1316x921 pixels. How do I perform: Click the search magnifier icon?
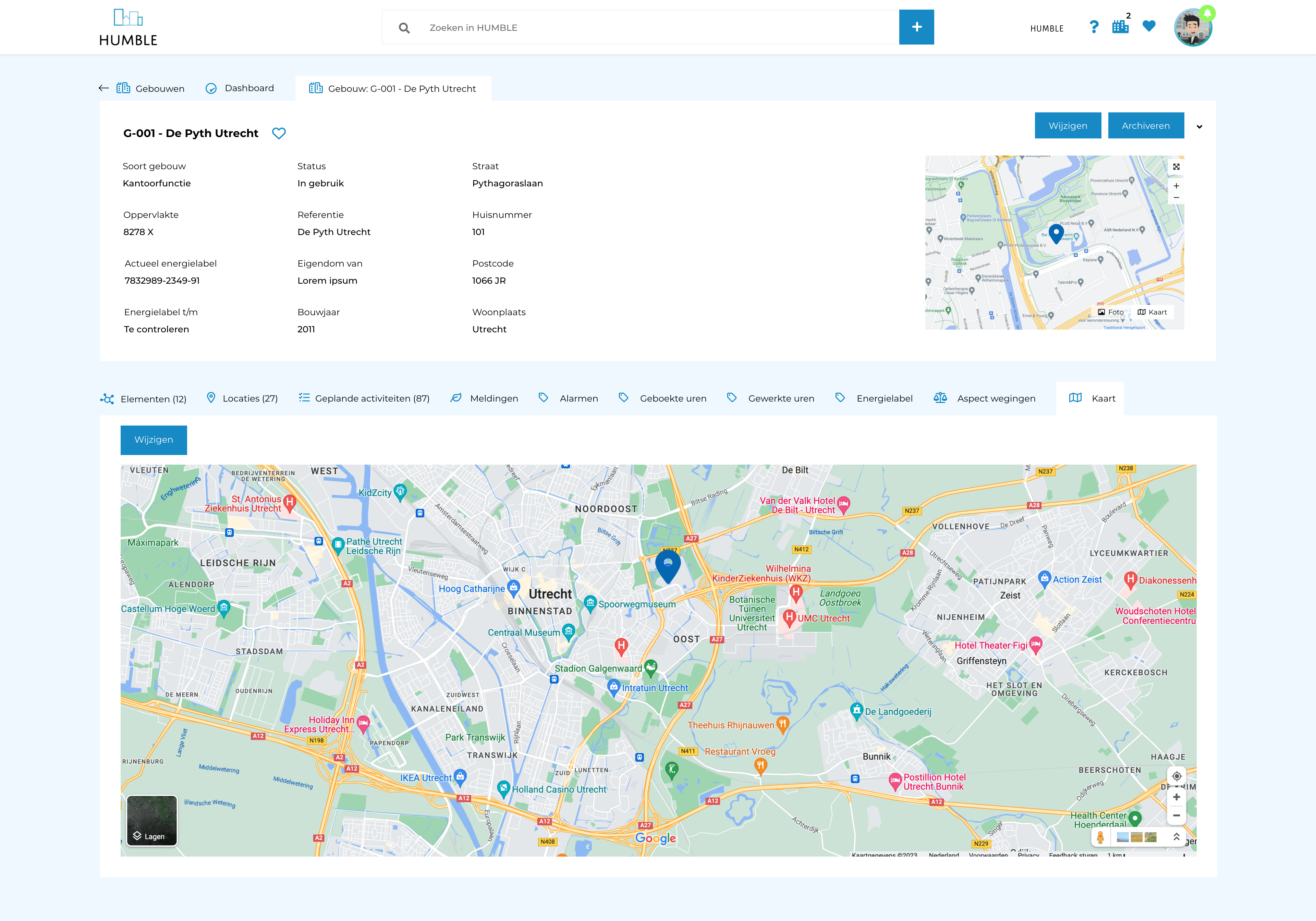tap(404, 27)
